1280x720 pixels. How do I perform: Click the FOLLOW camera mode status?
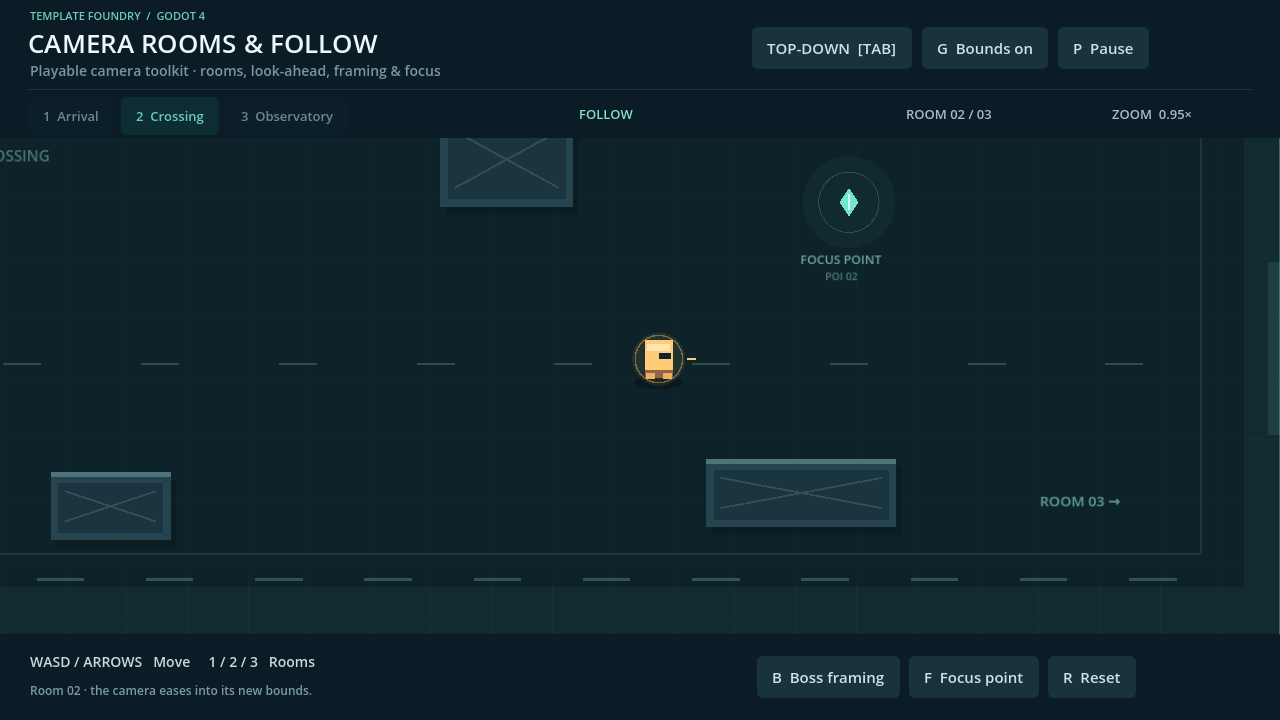(x=606, y=115)
